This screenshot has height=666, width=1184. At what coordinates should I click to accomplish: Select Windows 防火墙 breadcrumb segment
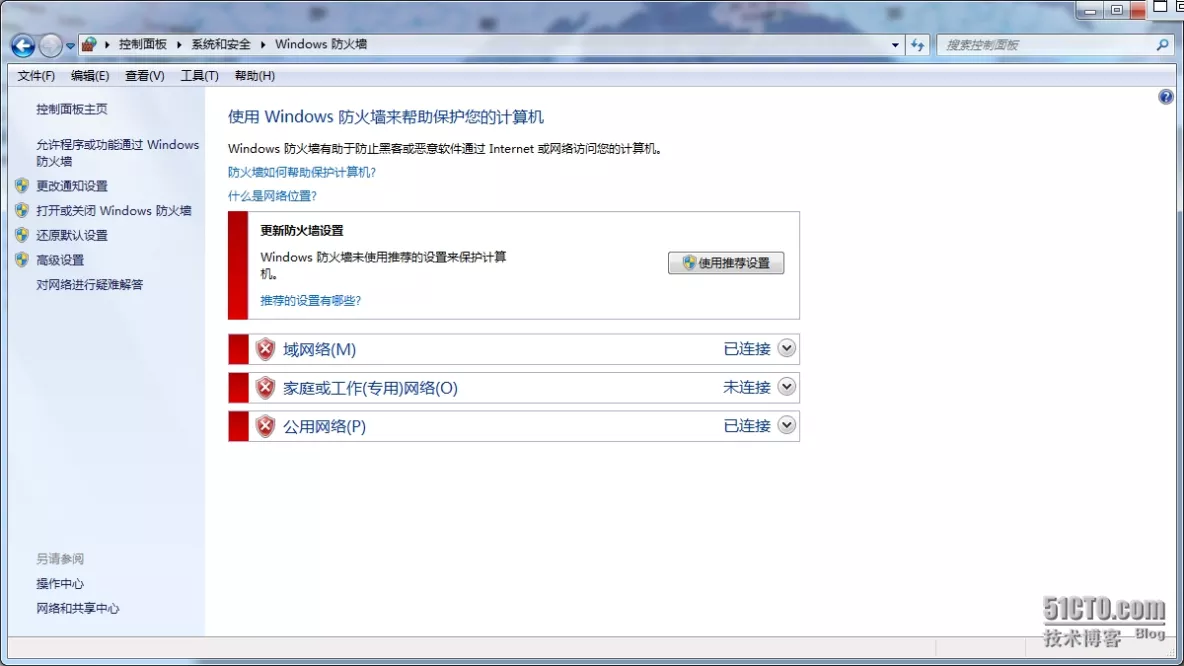coord(321,45)
